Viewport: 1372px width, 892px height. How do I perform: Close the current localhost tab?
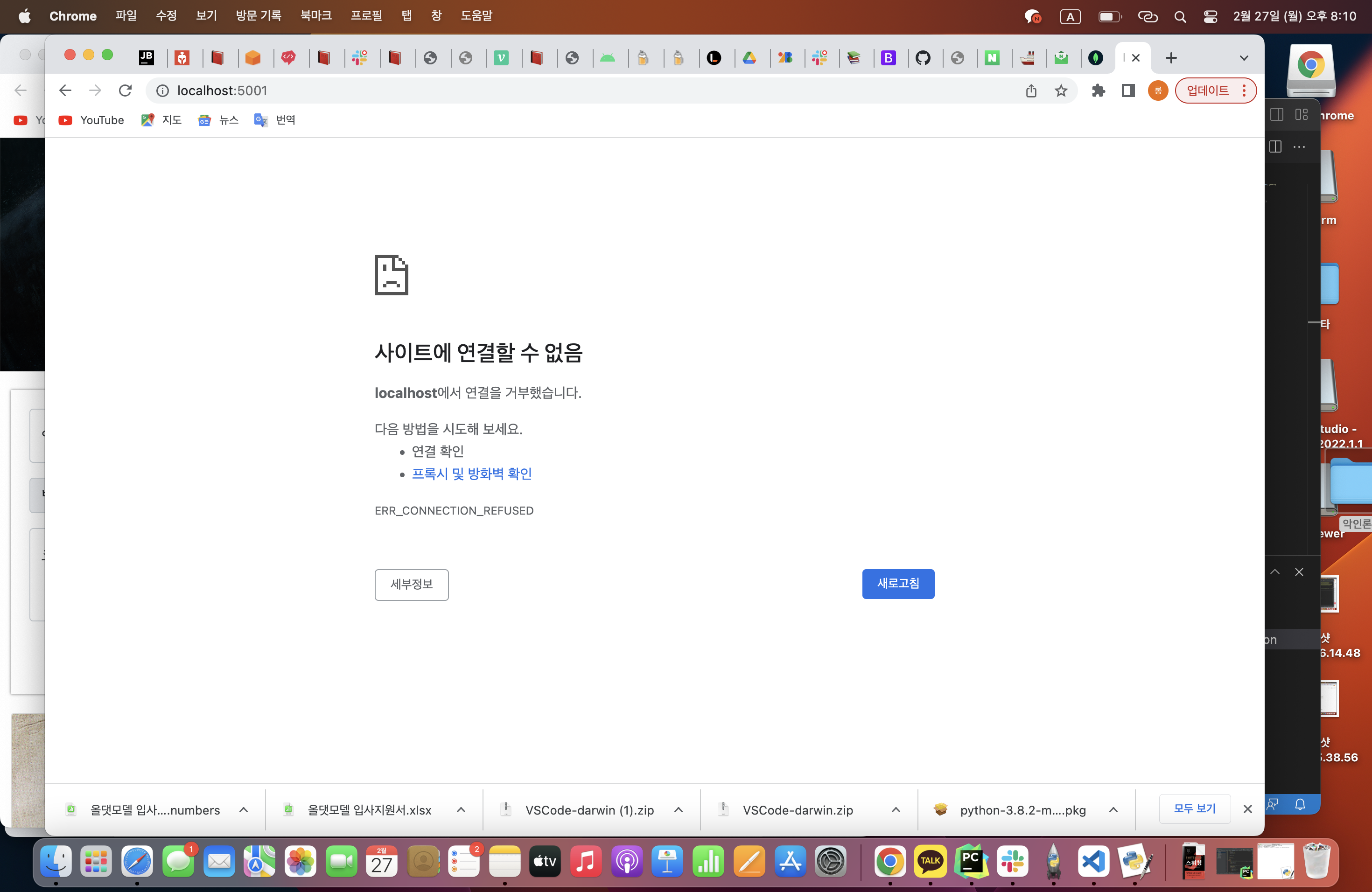click(1136, 58)
